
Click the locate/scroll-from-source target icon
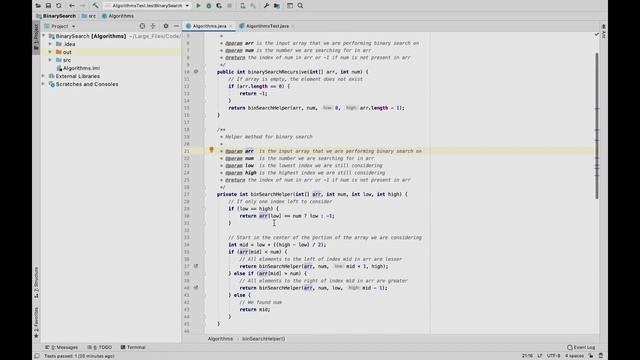pyautogui.click(x=142, y=26)
